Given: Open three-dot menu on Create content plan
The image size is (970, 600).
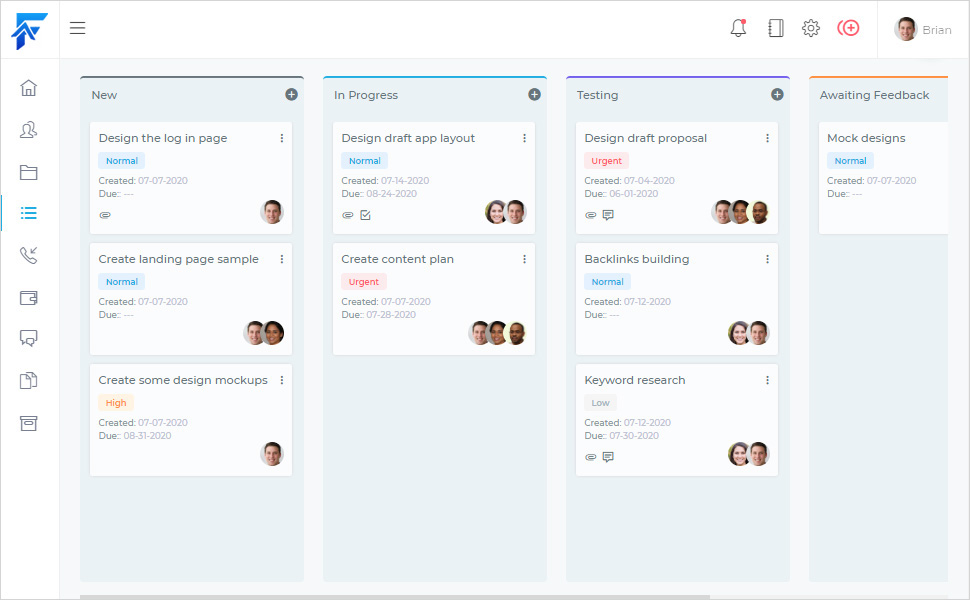Looking at the screenshot, I should [525, 259].
